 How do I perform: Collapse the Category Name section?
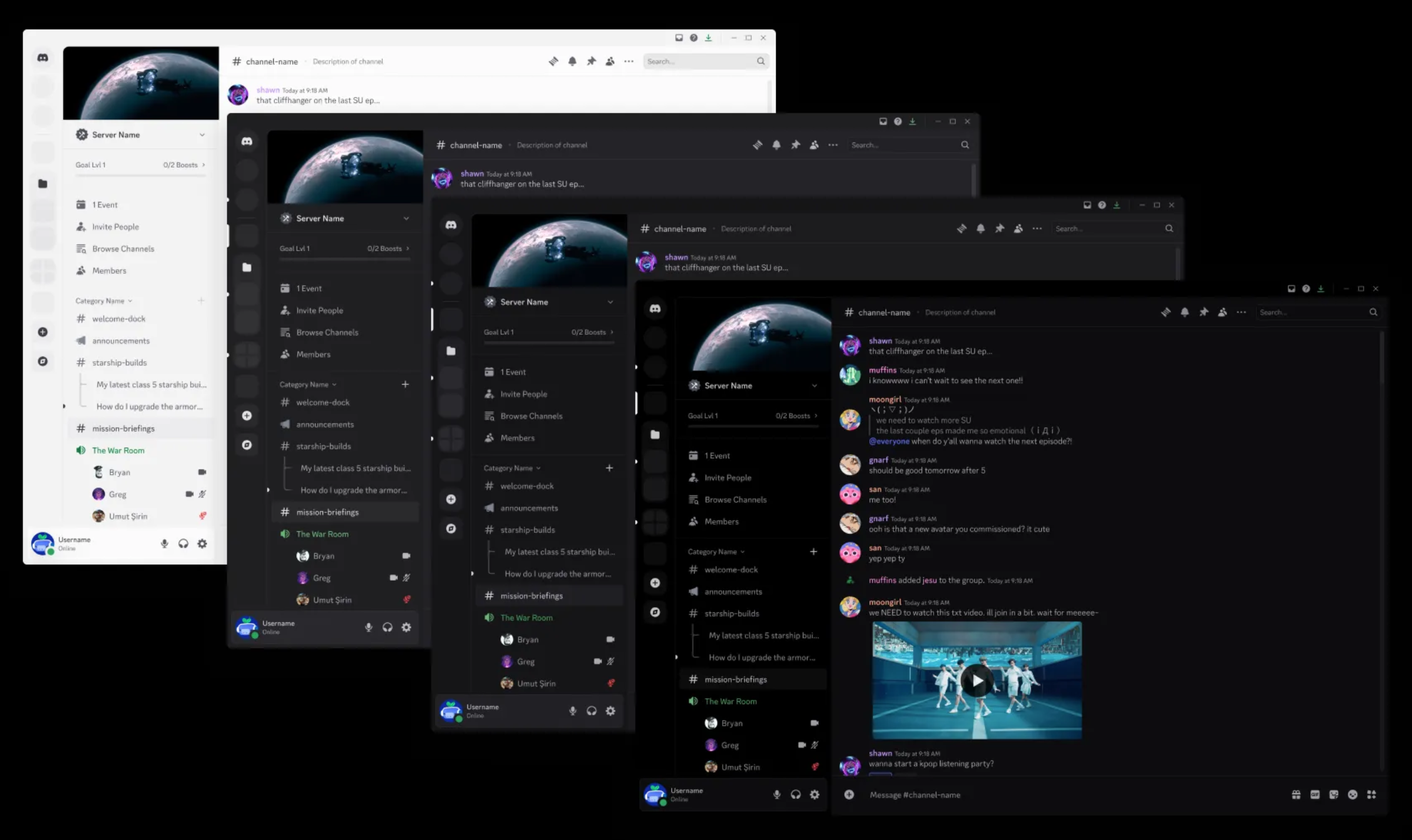714,551
